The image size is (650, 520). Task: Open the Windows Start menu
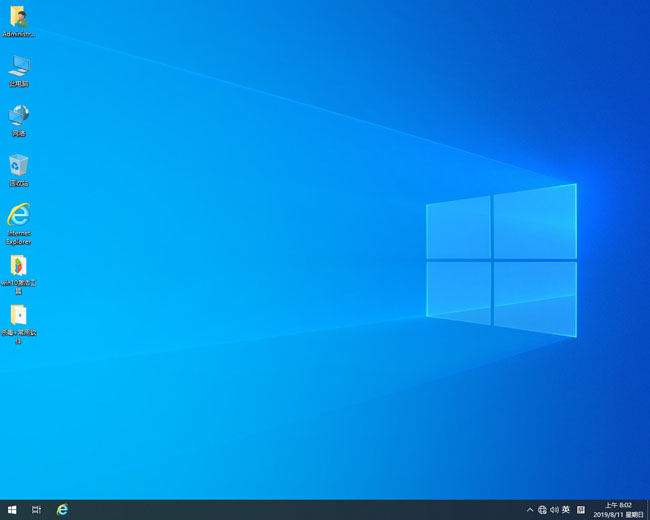(12, 509)
